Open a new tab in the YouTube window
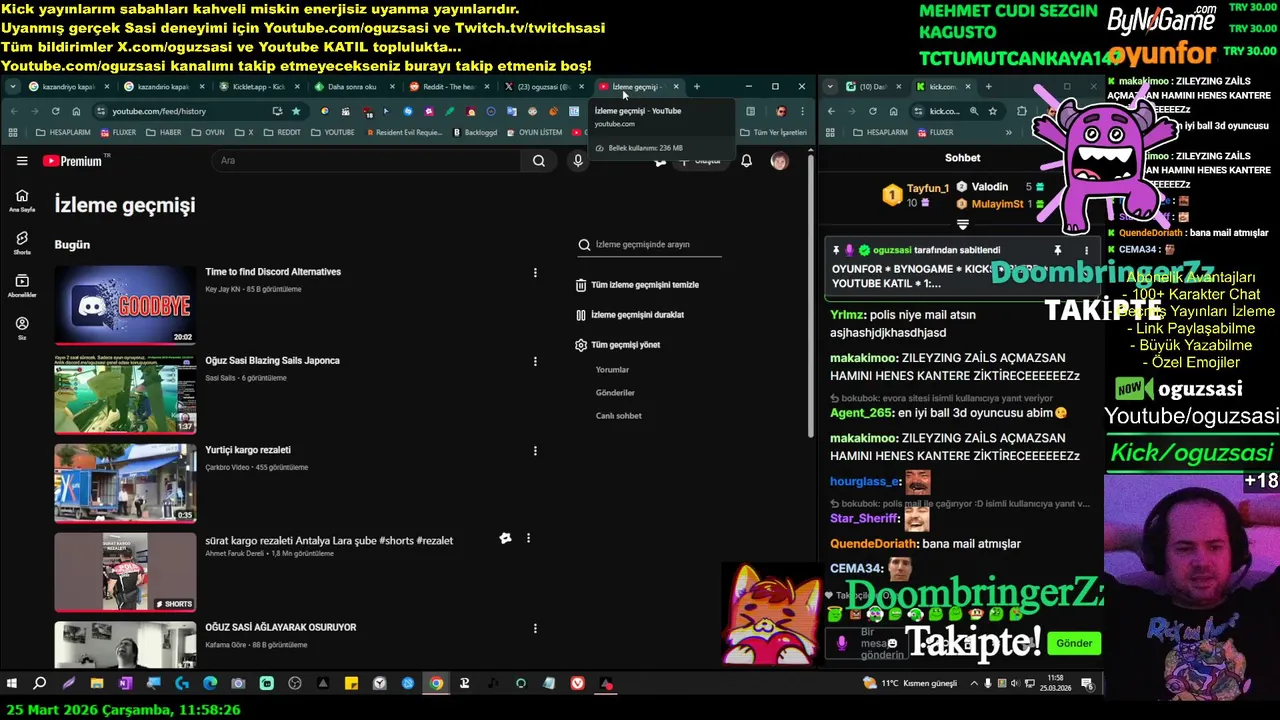This screenshot has width=1280, height=720. pyautogui.click(x=697, y=87)
